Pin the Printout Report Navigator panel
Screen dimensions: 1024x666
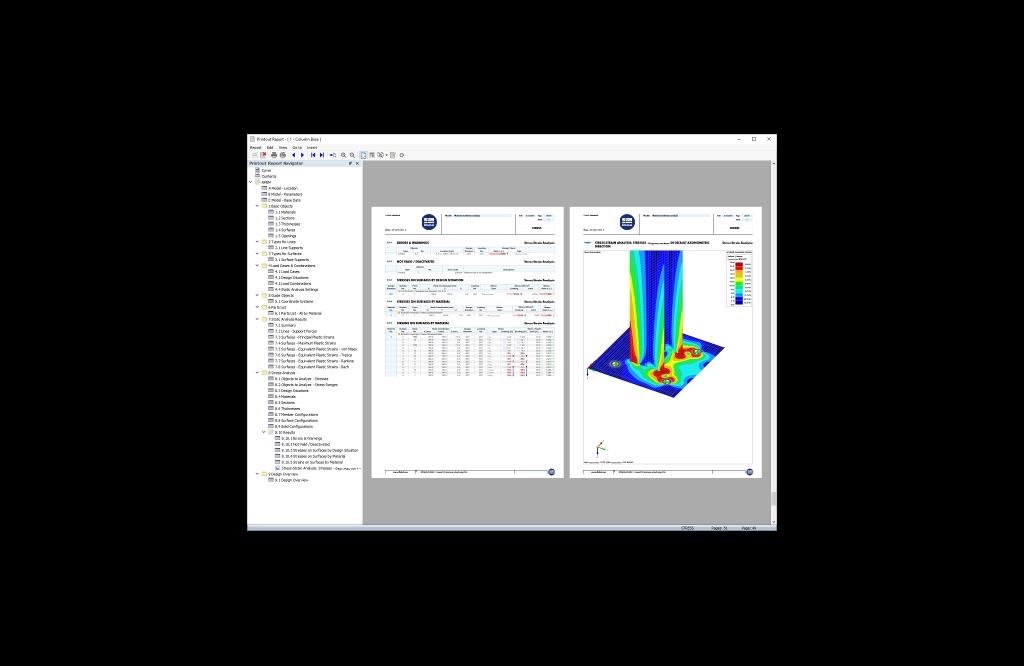[x=350, y=163]
